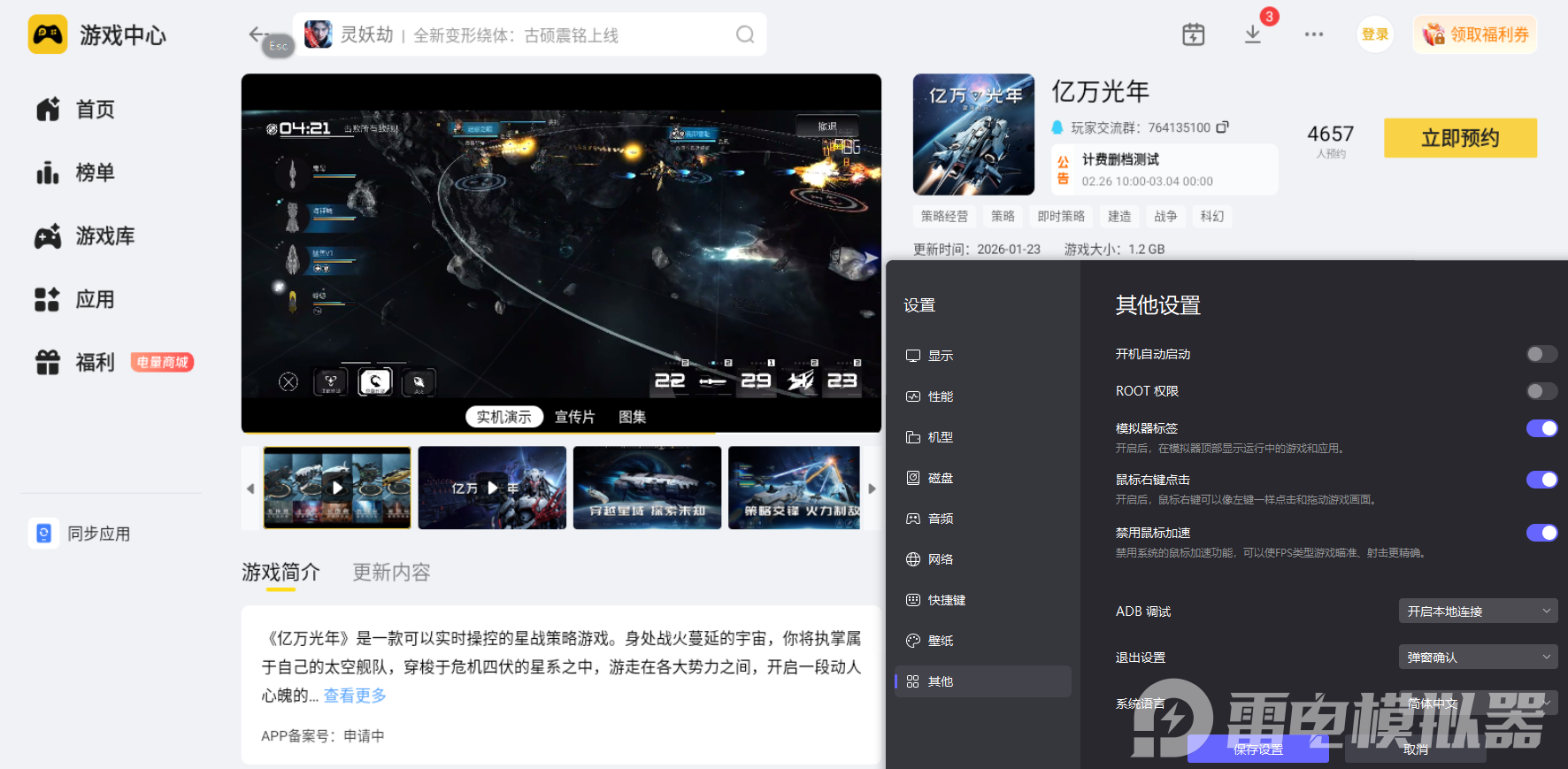Click the search magnifier icon
This screenshot has height=769, width=1568.
pos(745,35)
